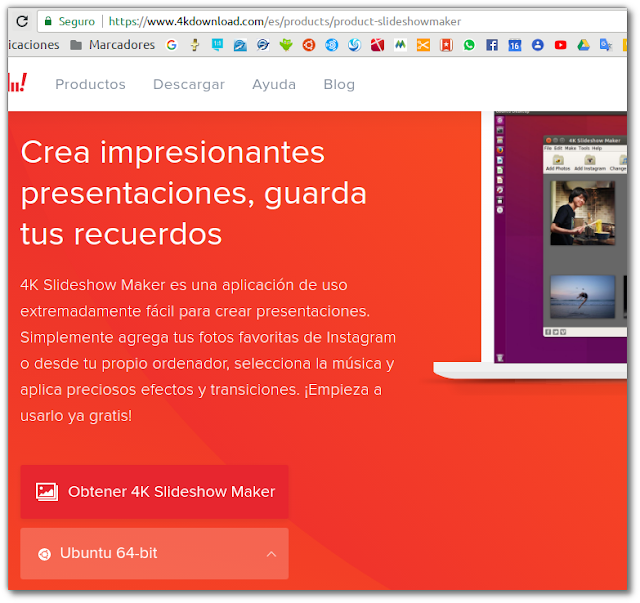Open the calendar 16 bookmark
Screen dimensions: 640x603
(x=515, y=45)
